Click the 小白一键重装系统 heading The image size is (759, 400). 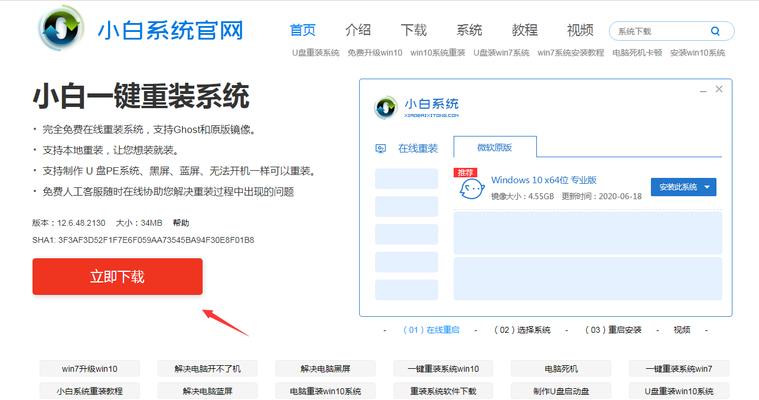[141, 96]
